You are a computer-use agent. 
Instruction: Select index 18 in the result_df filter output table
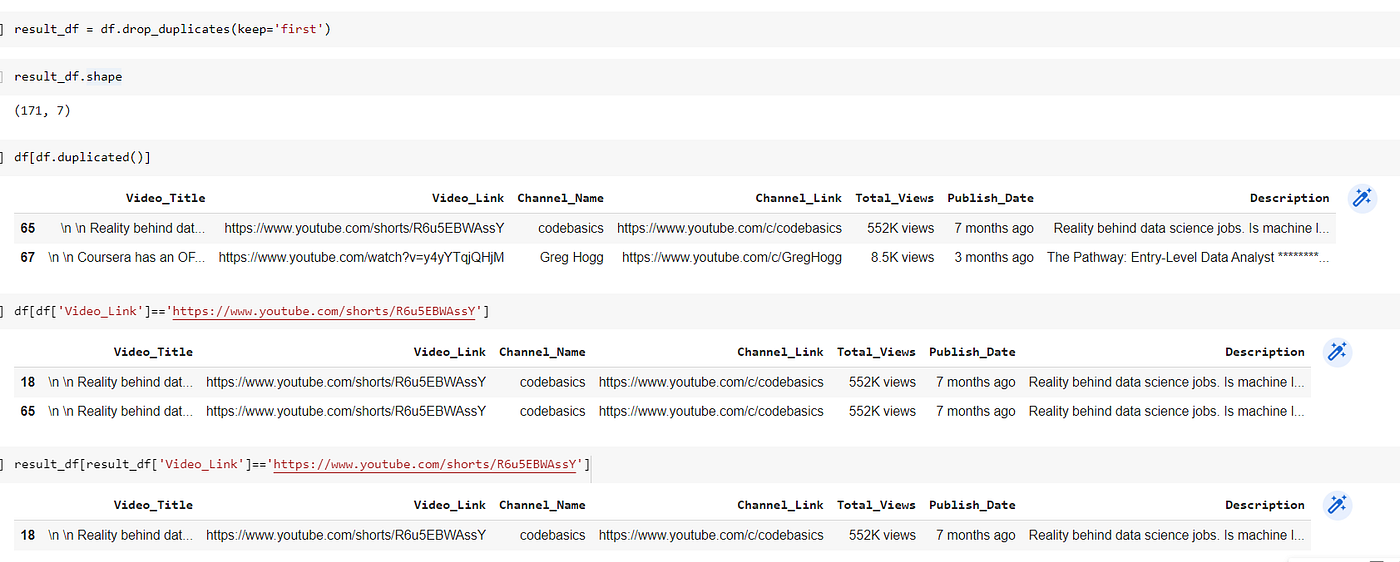click(x=28, y=535)
